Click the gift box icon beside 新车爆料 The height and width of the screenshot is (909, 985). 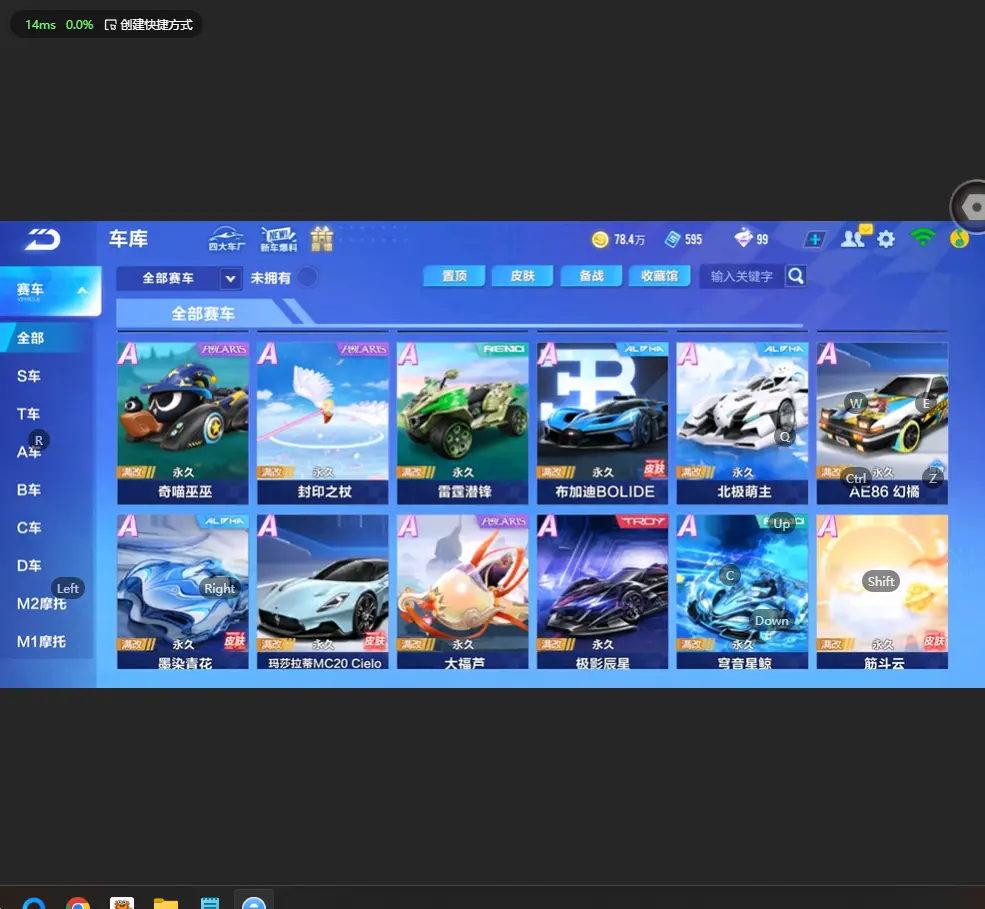click(x=322, y=239)
